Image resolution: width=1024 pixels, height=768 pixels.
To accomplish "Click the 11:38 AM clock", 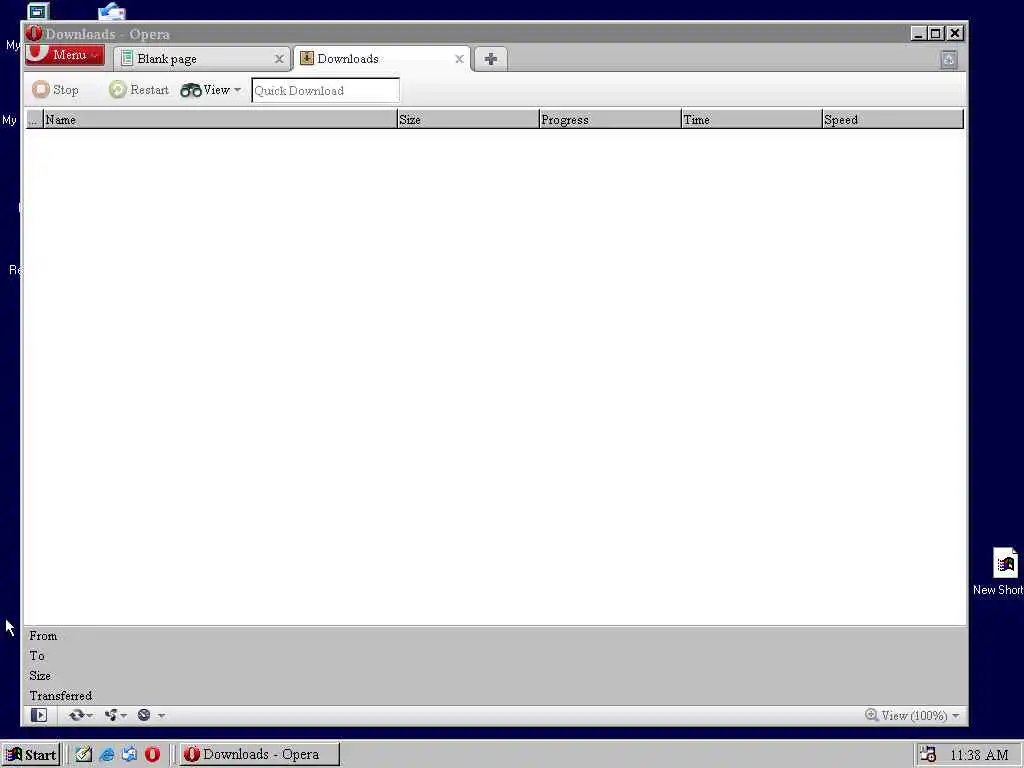I will click(x=979, y=755).
